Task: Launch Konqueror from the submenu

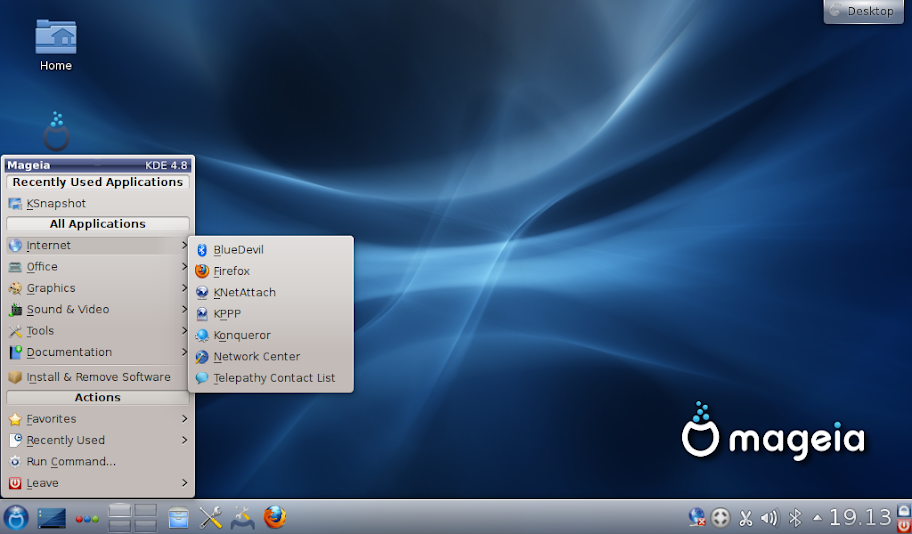Action: click(x=270, y=335)
